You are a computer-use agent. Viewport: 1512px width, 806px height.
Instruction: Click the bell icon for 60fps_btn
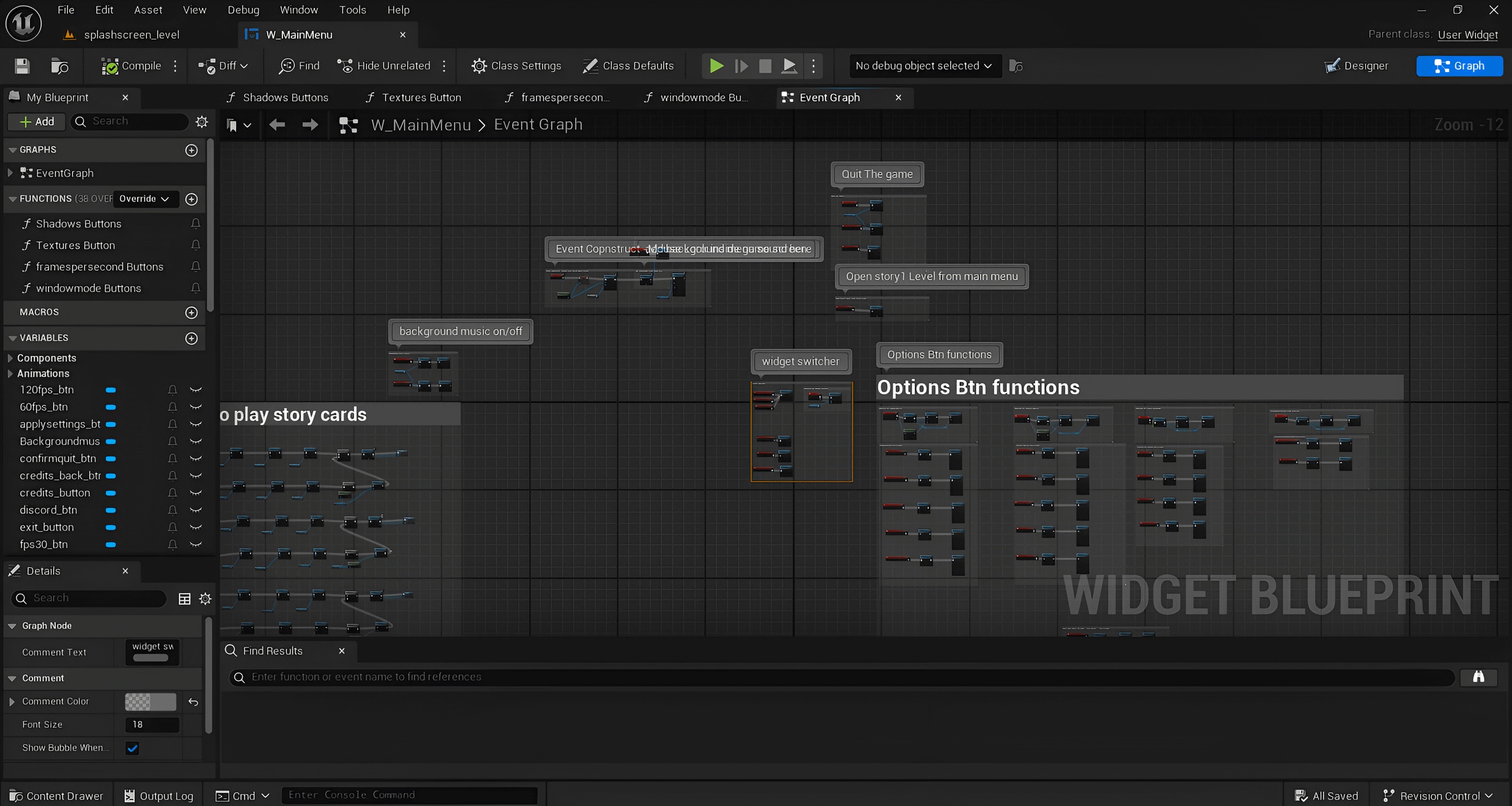point(172,407)
